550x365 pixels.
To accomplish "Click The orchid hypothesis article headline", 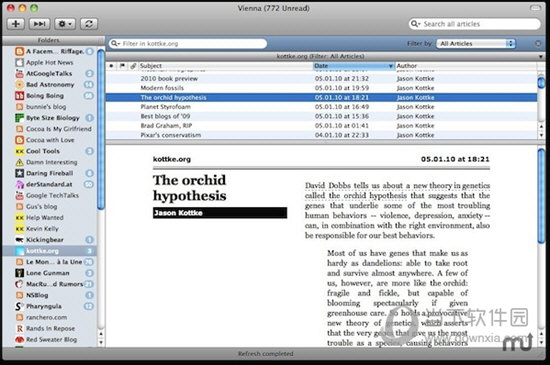I will 189,188.
